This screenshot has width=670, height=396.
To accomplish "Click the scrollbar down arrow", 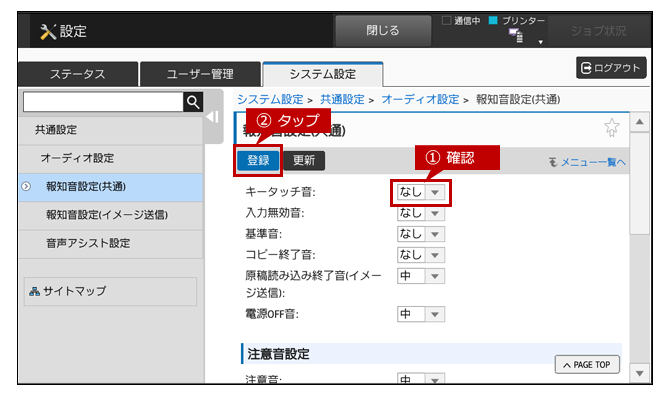I will pyautogui.click(x=639, y=374).
